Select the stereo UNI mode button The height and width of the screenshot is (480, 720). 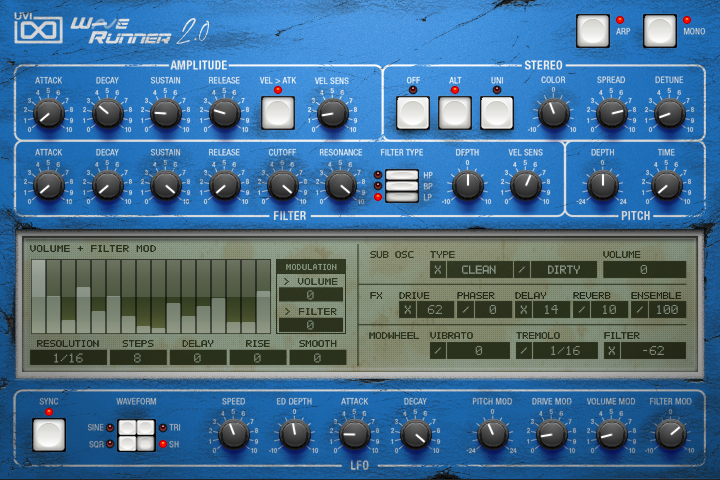[x=497, y=113]
